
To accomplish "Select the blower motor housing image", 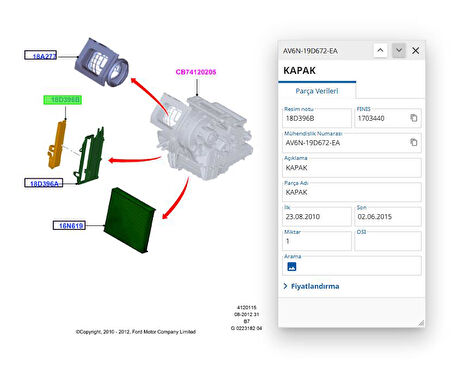I will pyautogui.click(x=102, y=63).
